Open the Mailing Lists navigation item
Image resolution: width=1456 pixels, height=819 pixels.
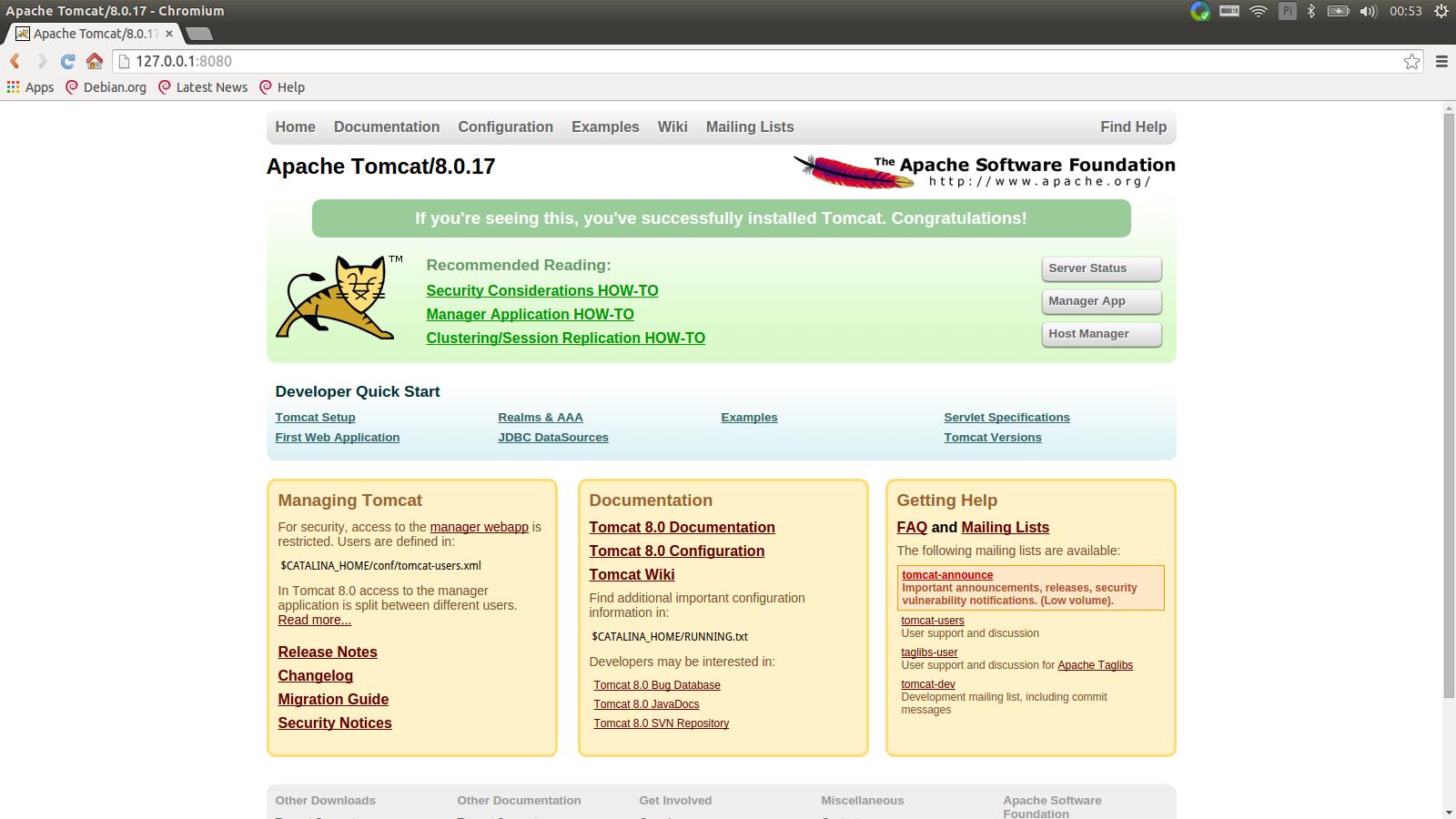pyautogui.click(x=750, y=127)
